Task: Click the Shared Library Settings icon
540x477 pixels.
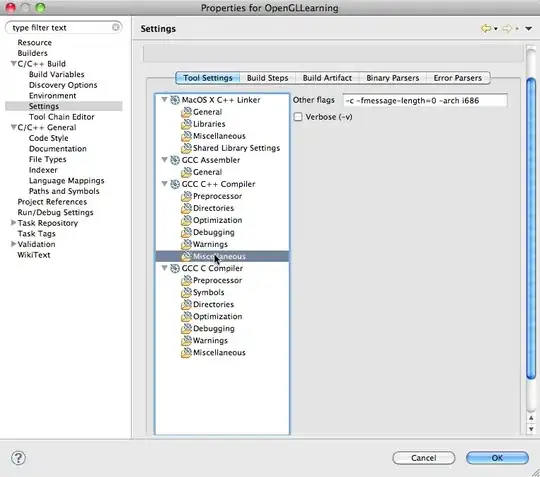Action: 186,148
